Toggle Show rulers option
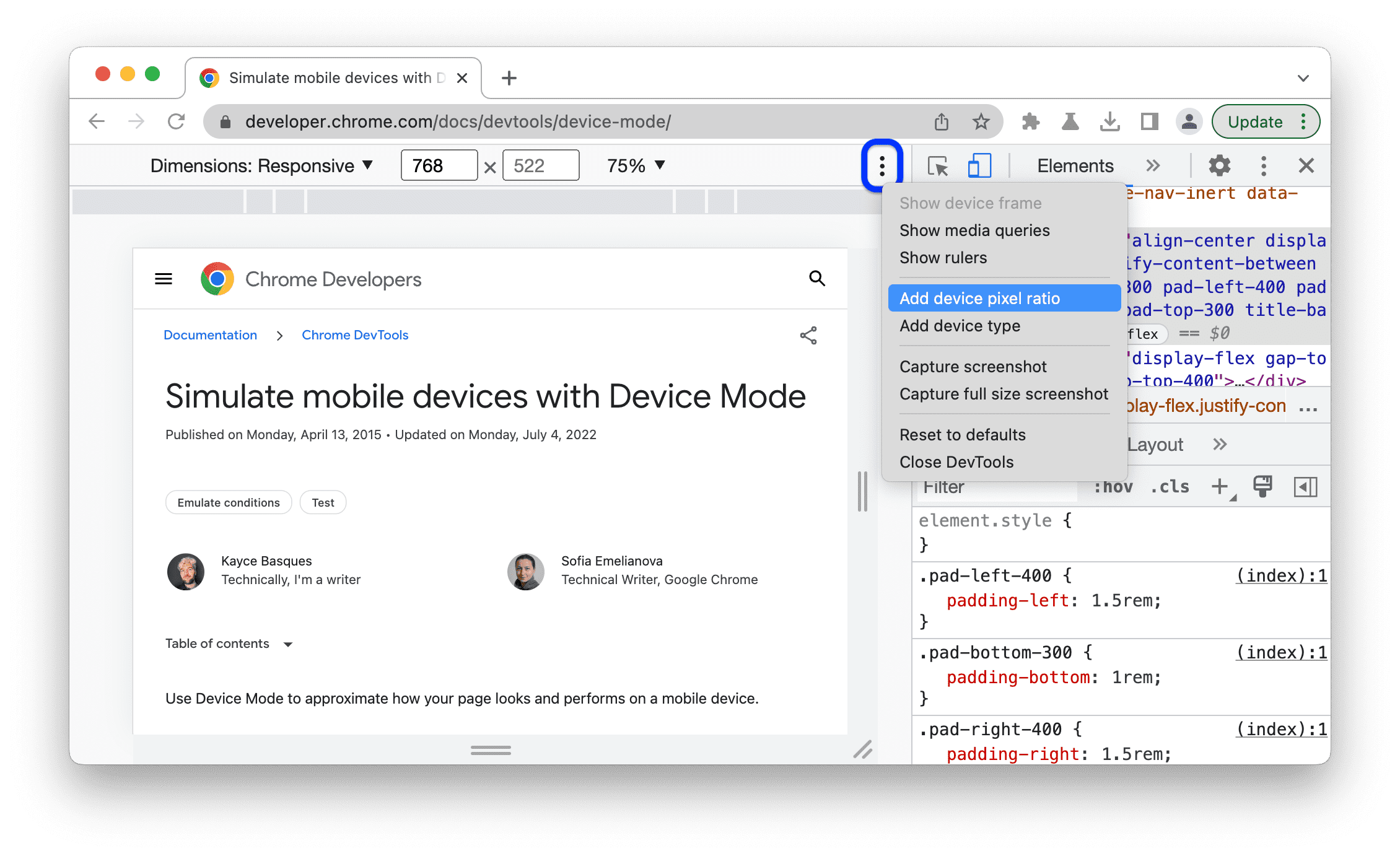The width and height of the screenshot is (1400, 856). tap(943, 258)
